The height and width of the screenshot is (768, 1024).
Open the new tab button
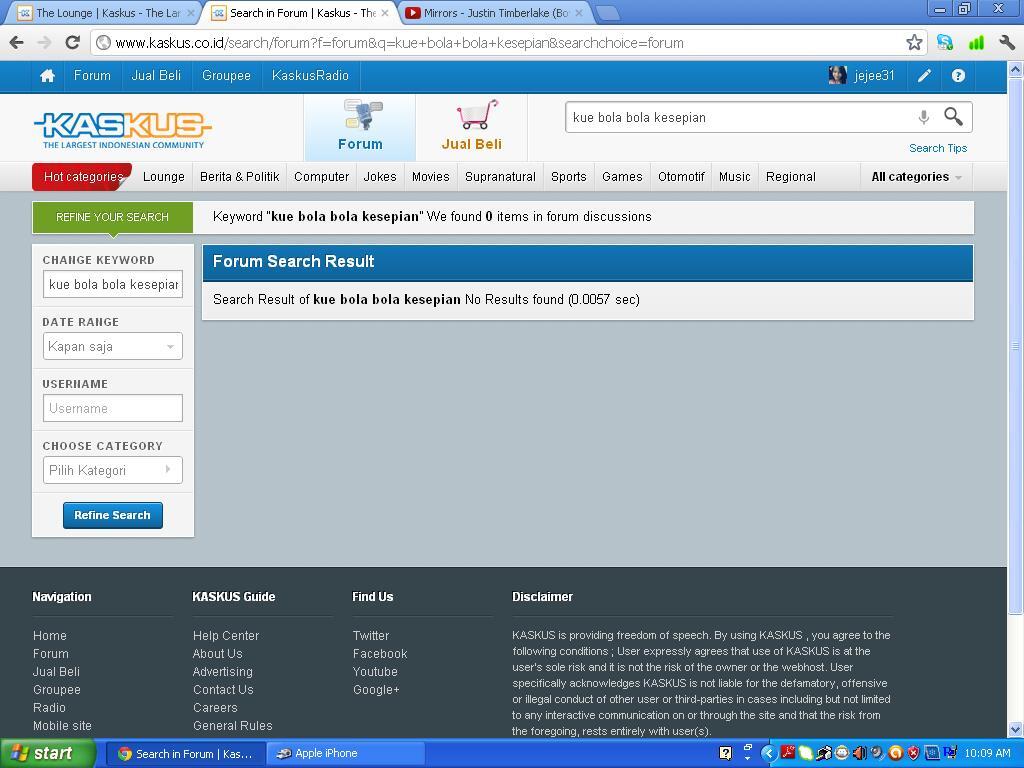(x=607, y=13)
